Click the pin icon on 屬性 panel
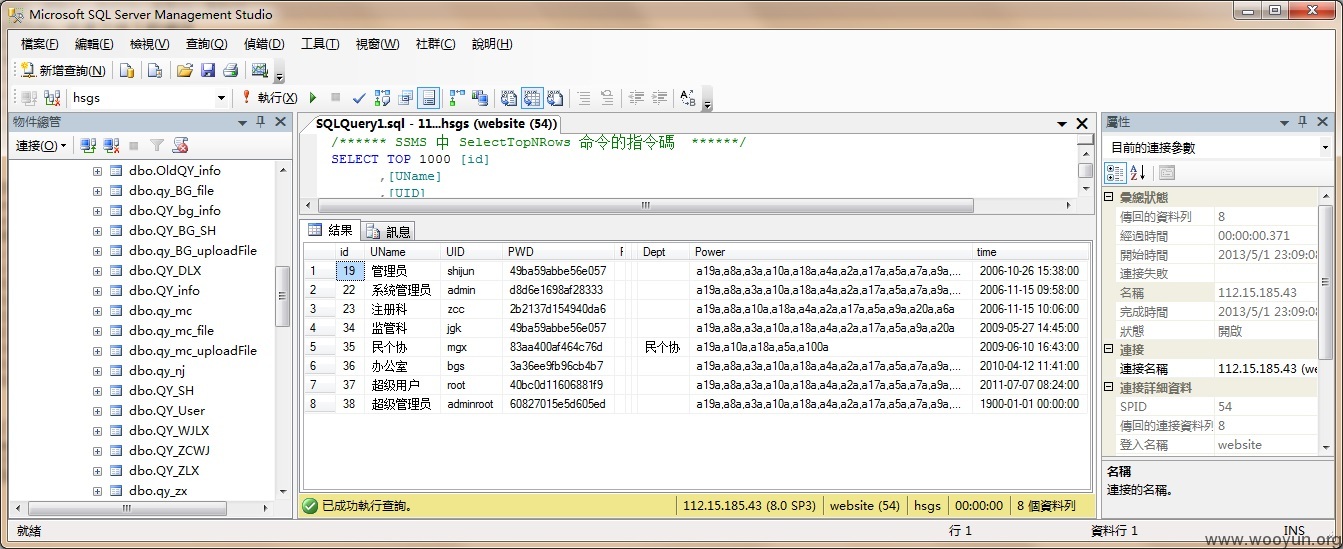 pos(1302,121)
